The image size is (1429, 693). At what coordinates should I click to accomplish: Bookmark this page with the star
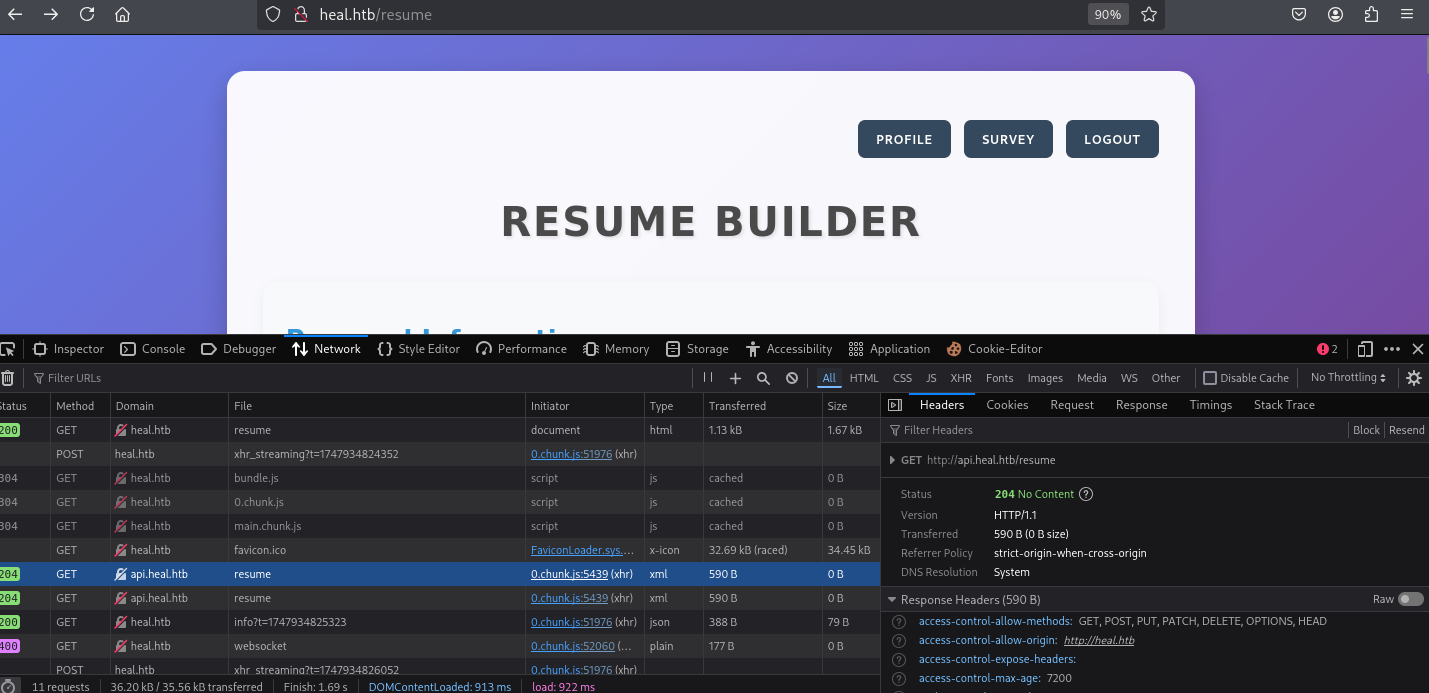pos(1149,15)
